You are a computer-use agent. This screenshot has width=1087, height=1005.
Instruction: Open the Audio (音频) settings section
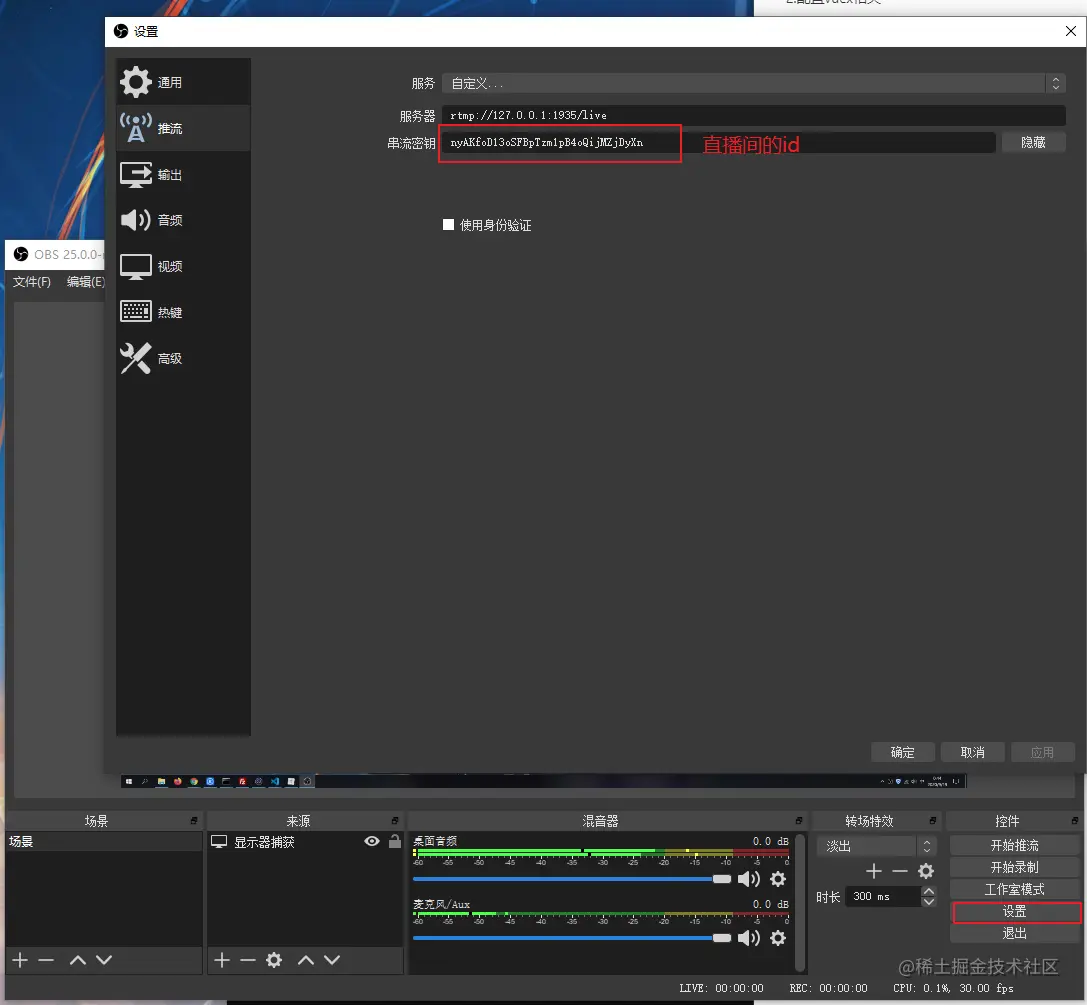point(183,220)
